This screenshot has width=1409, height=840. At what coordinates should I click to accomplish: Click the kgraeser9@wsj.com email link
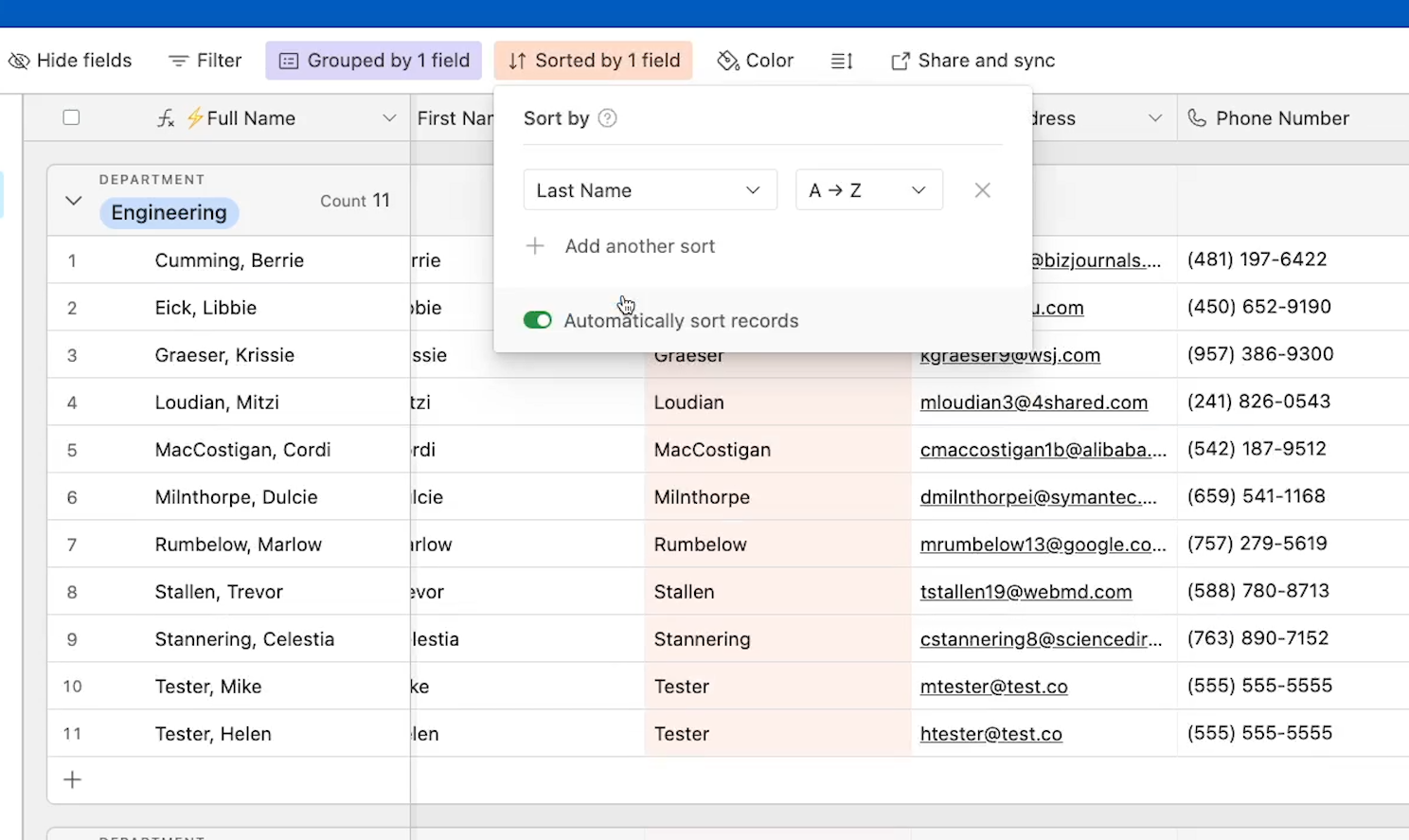1010,356
